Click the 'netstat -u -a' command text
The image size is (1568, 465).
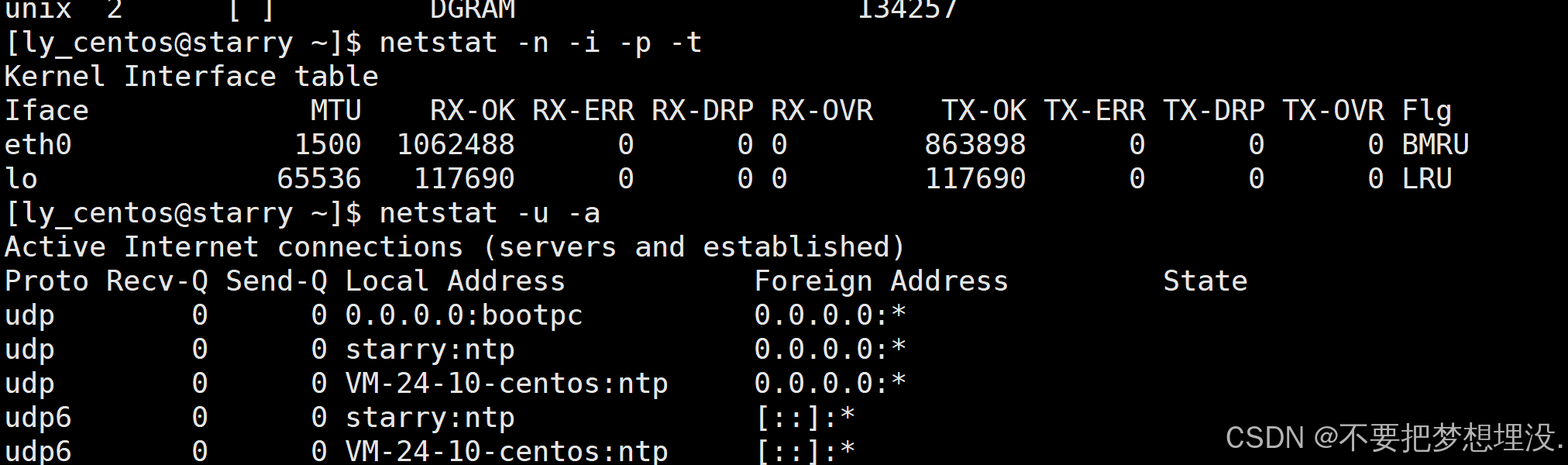[489, 213]
